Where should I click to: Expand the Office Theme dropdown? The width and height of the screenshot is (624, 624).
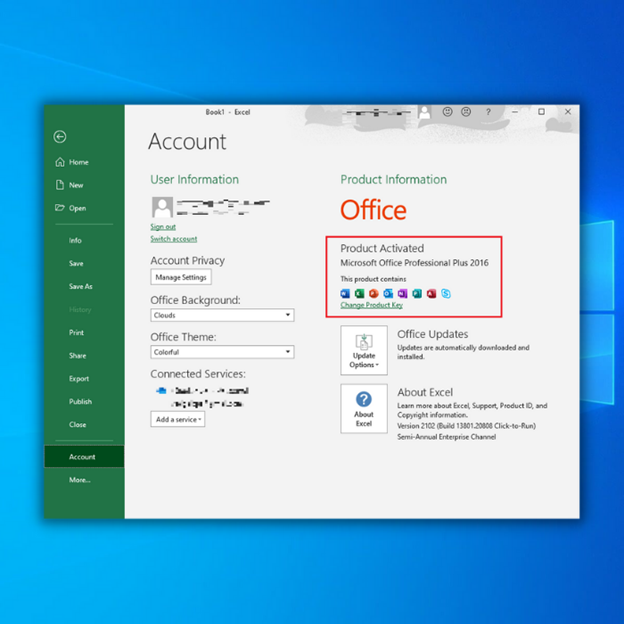click(x=222, y=352)
